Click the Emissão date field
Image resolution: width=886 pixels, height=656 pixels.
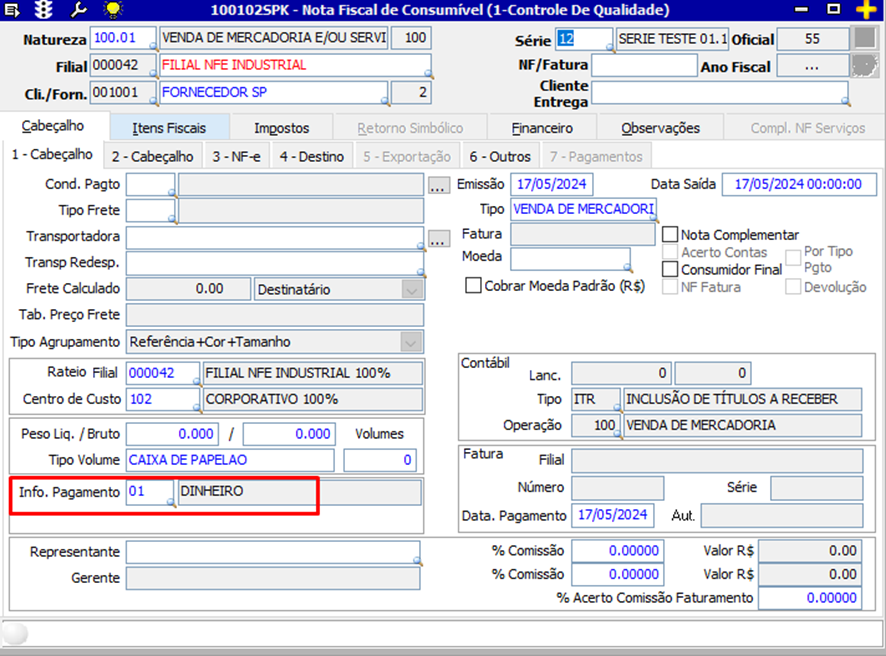tap(551, 185)
